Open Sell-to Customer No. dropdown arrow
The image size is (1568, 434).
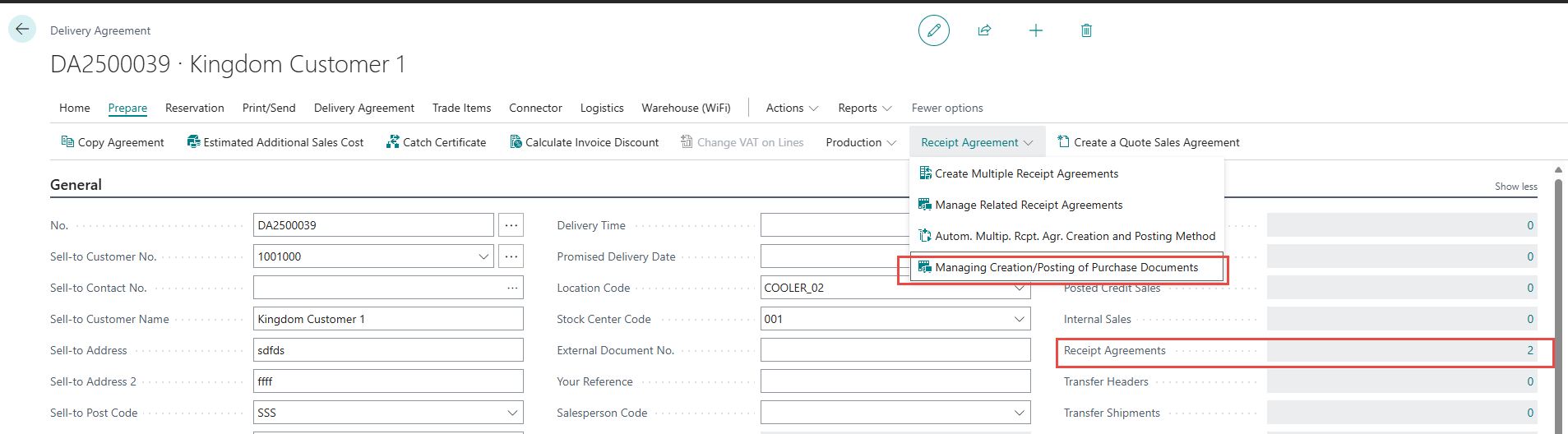(x=483, y=256)
